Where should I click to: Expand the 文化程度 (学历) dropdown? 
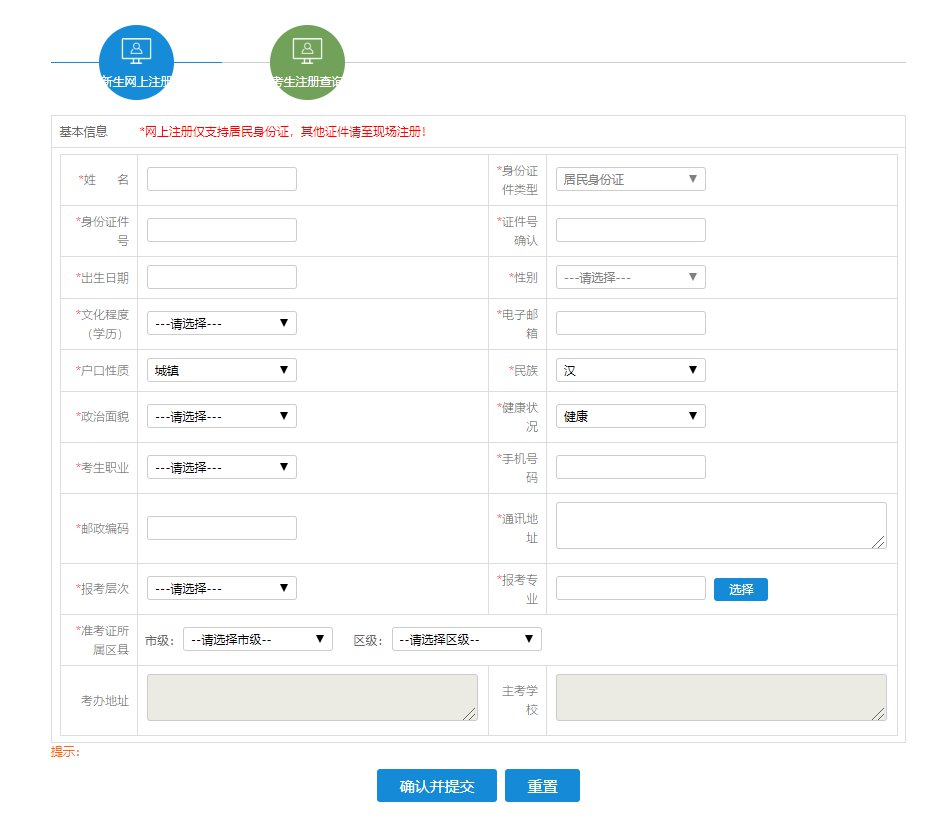[221, 323]
